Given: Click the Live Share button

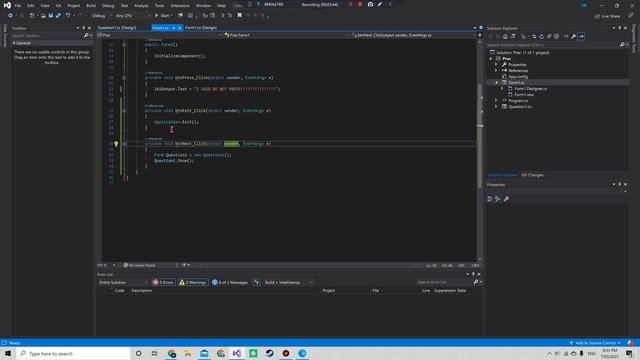Looking at the screenshot, I should coord(607,16).
